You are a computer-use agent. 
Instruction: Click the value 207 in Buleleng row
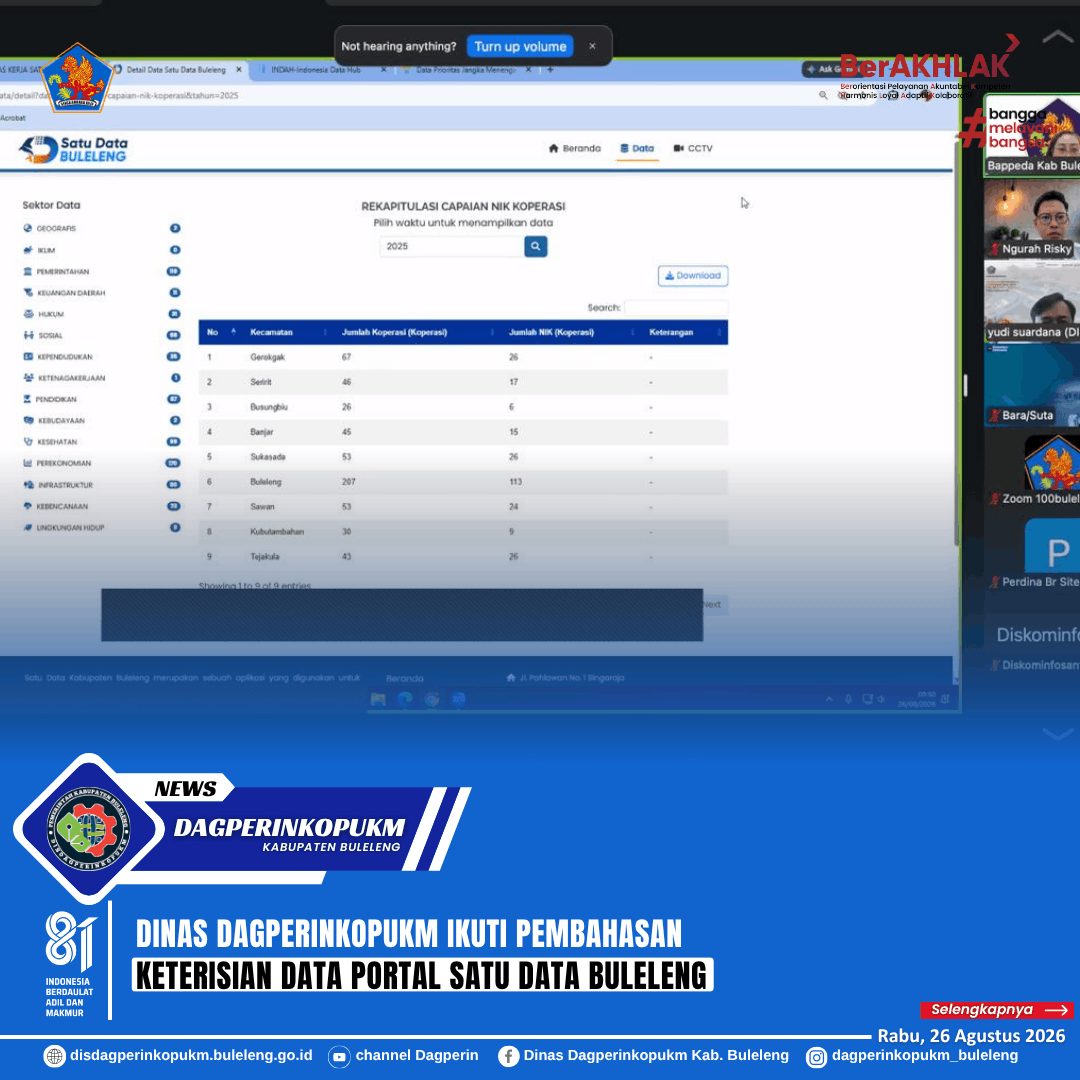pos(349,482)
